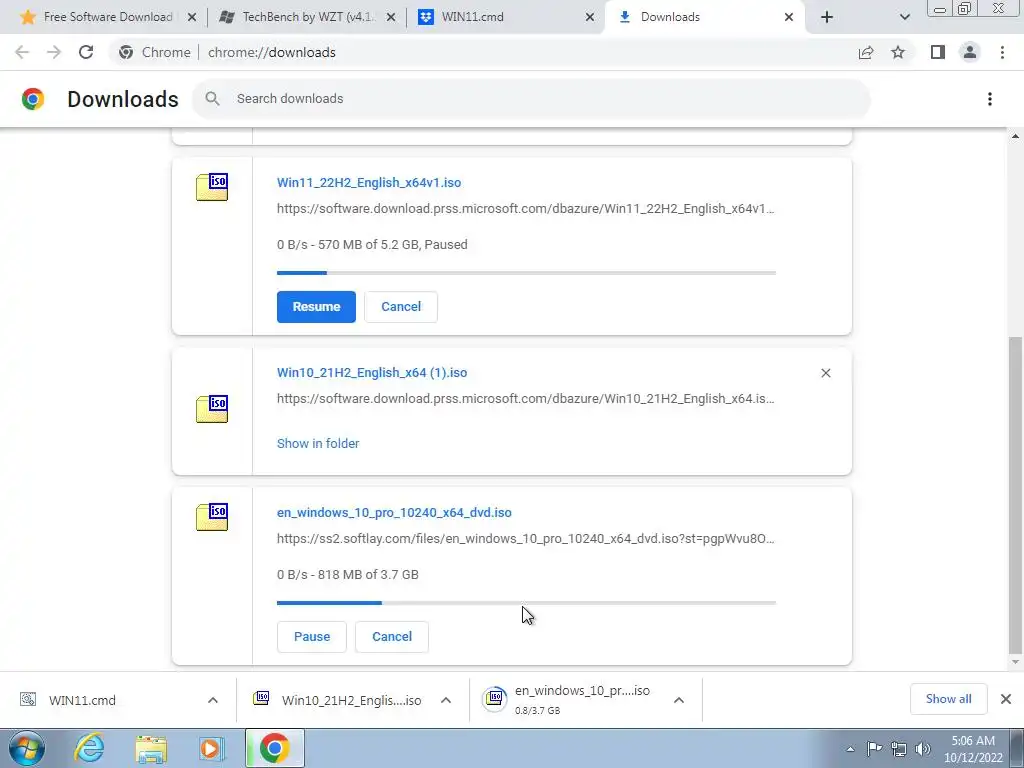Click the scrollbar up arrow
This screenshot has height=768, width=1024.
click(1015, 136)
